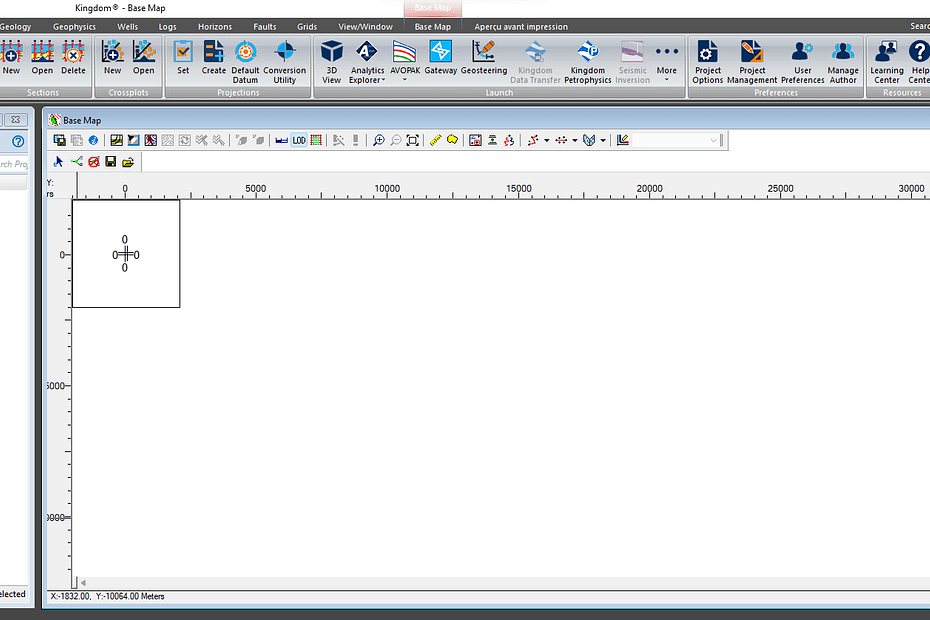930x620 pixels.
Task: Toggle the ruler measure tool
Action: (x=435, y=141)
